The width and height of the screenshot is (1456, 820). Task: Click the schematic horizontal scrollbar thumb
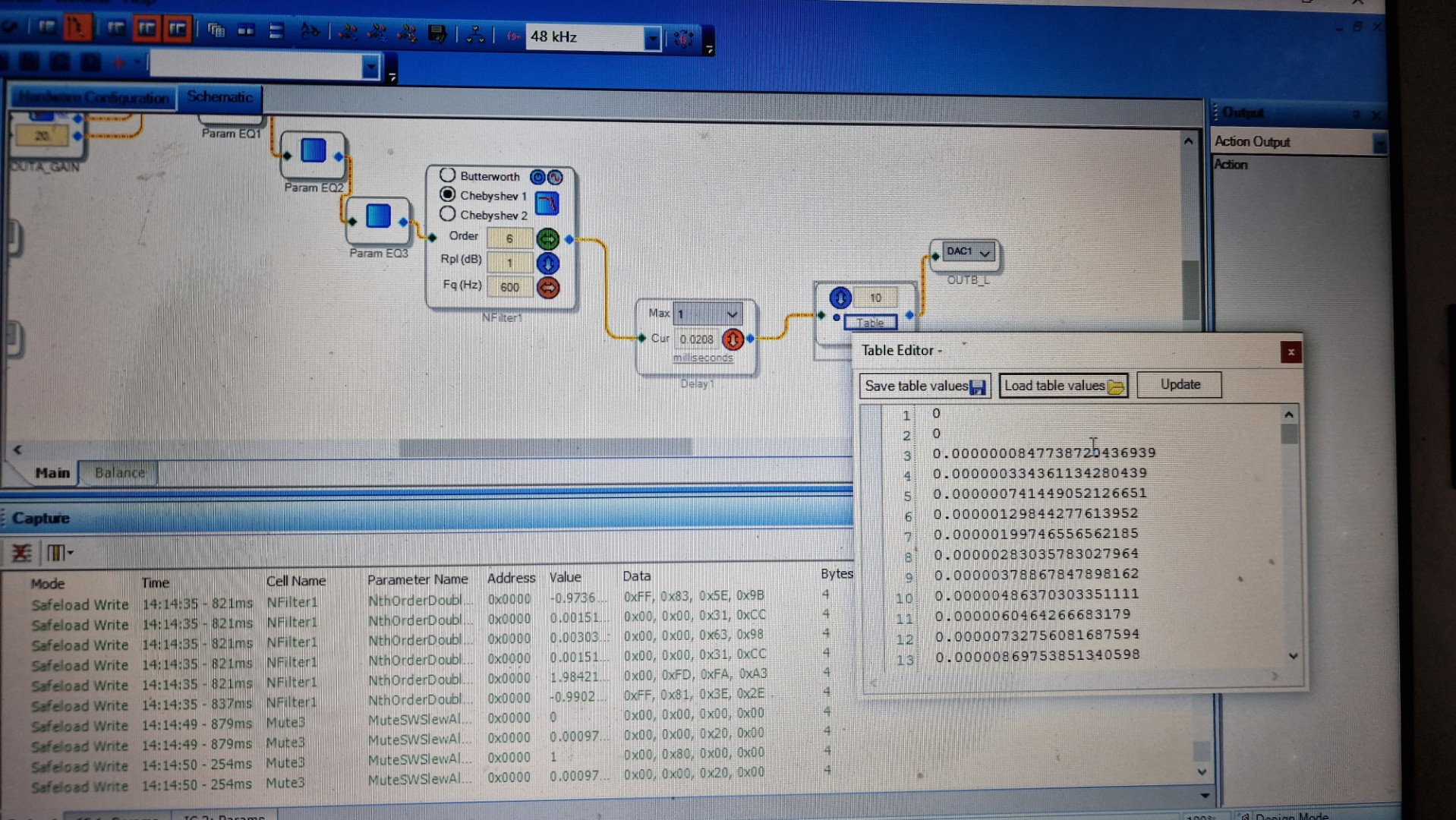click(x=545, y=448)
